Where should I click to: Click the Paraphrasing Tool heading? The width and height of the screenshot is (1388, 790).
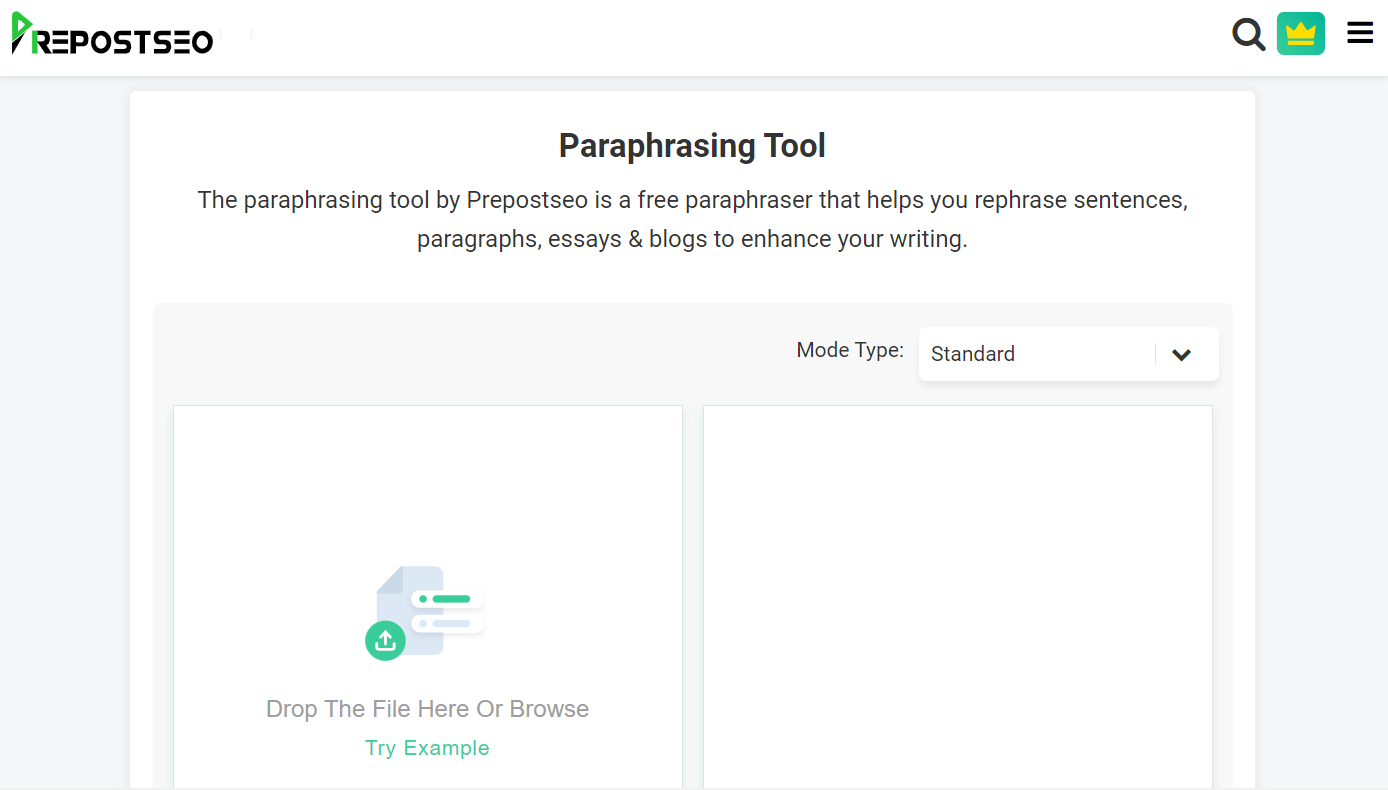(x=692, y=146)
